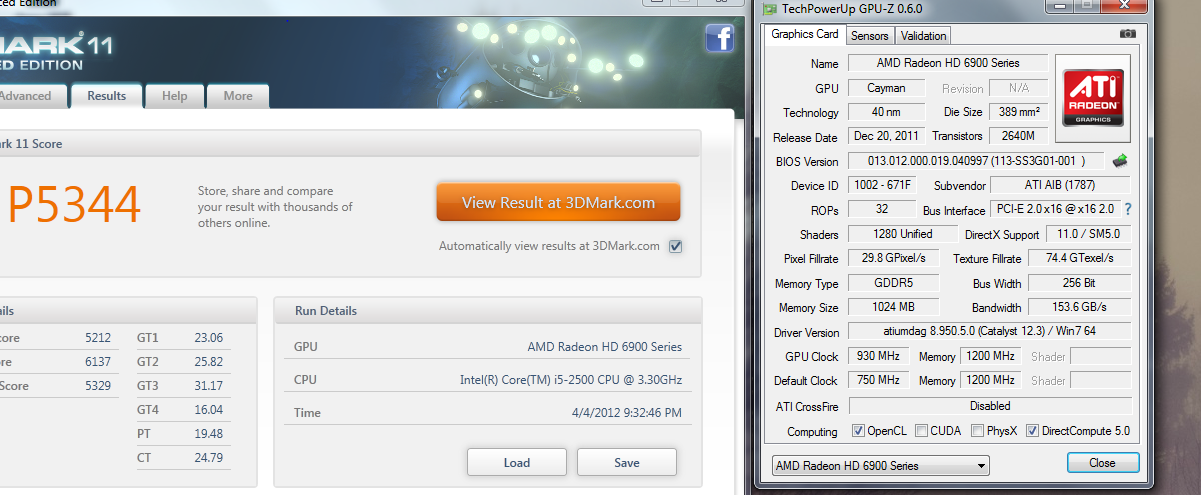Viewport: 1201px width, 495px height.
Task: Click the GPU Clock 930 MHz field
Action: [x=879, y=356]
